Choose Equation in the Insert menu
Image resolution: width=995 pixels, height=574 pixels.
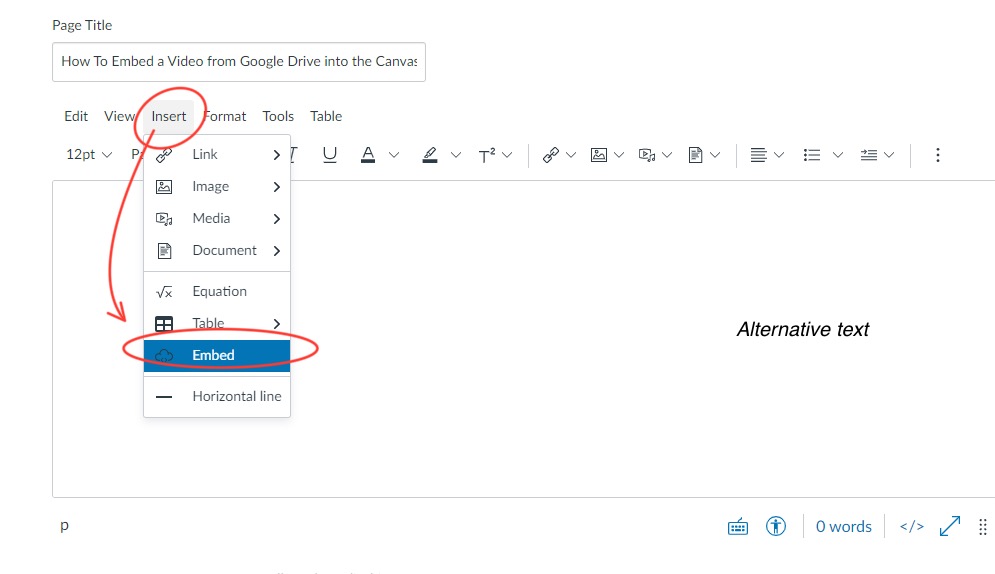[x=219, y=291]
